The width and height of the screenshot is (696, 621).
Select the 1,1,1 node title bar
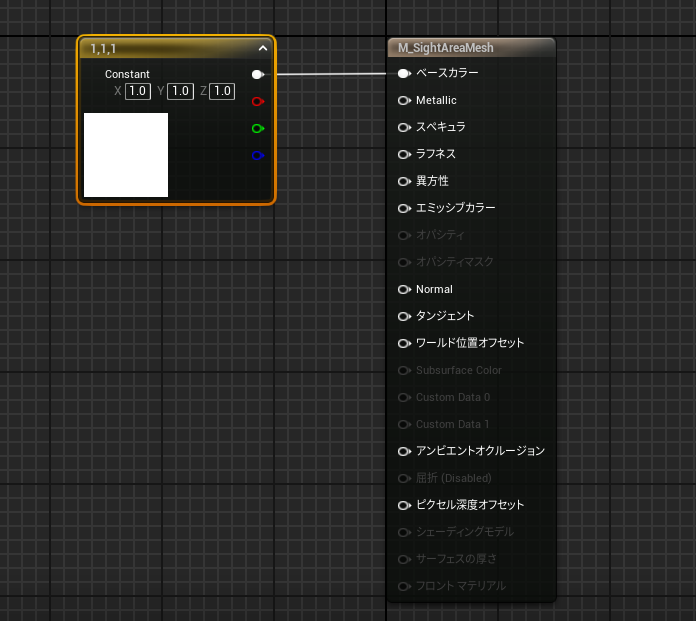[160, 48]
